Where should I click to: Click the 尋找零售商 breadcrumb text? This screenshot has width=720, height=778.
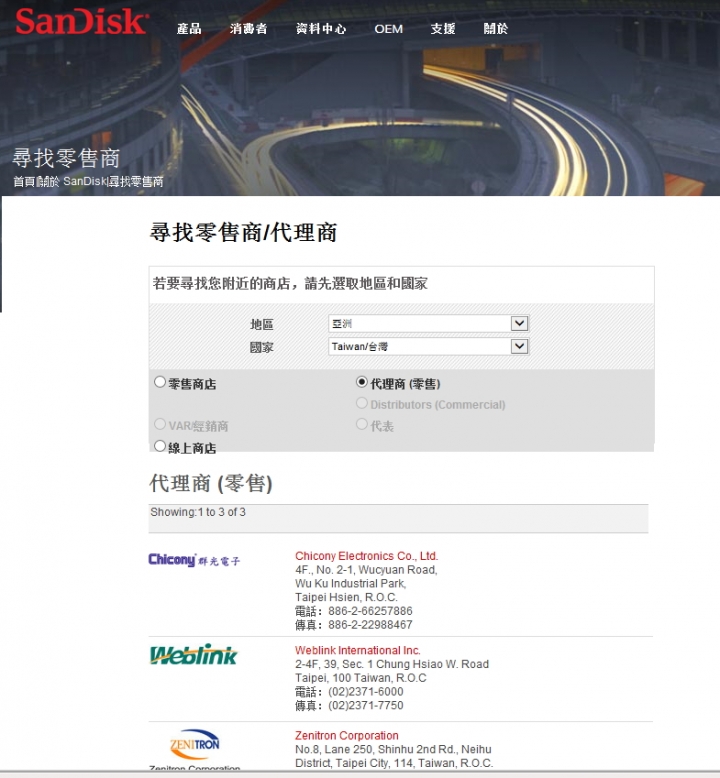[136, 182]
